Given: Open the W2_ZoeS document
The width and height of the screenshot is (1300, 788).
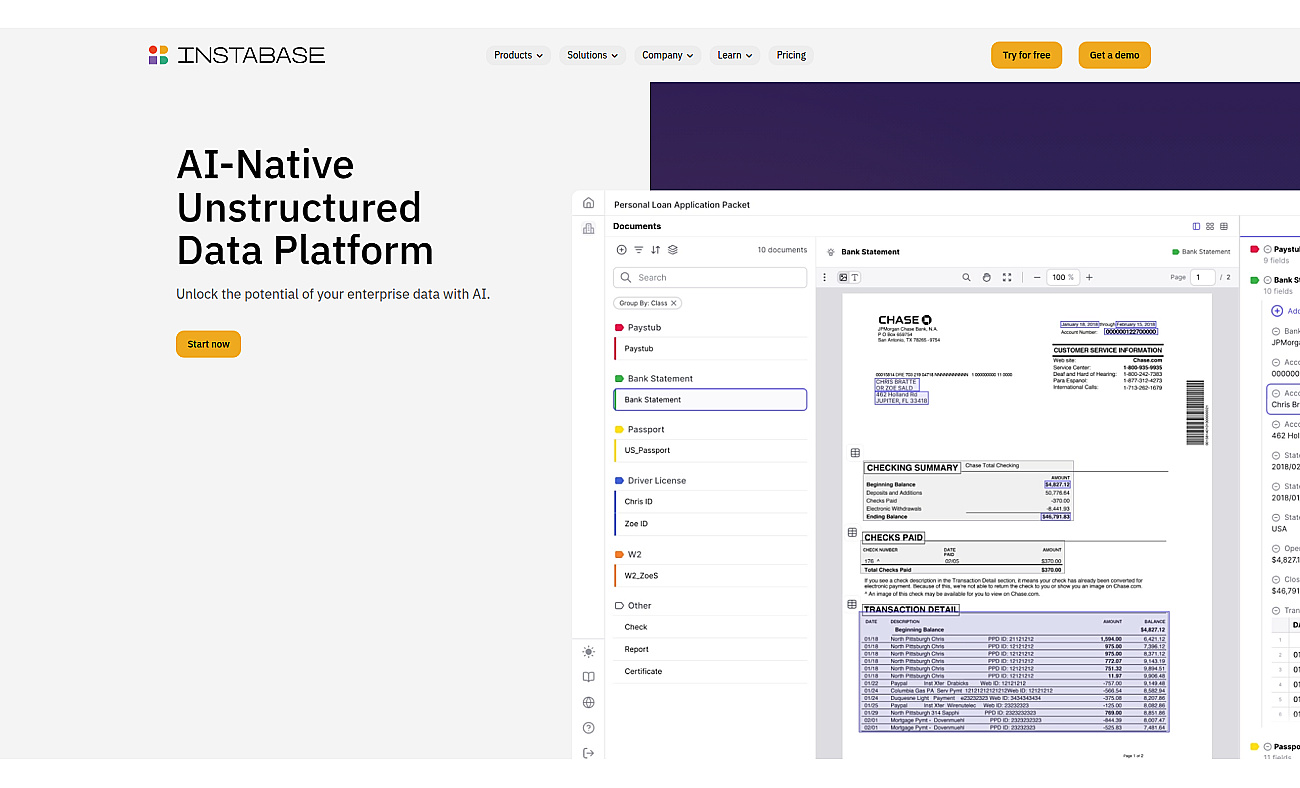Looking at the screenshot, I should point(710,575).
